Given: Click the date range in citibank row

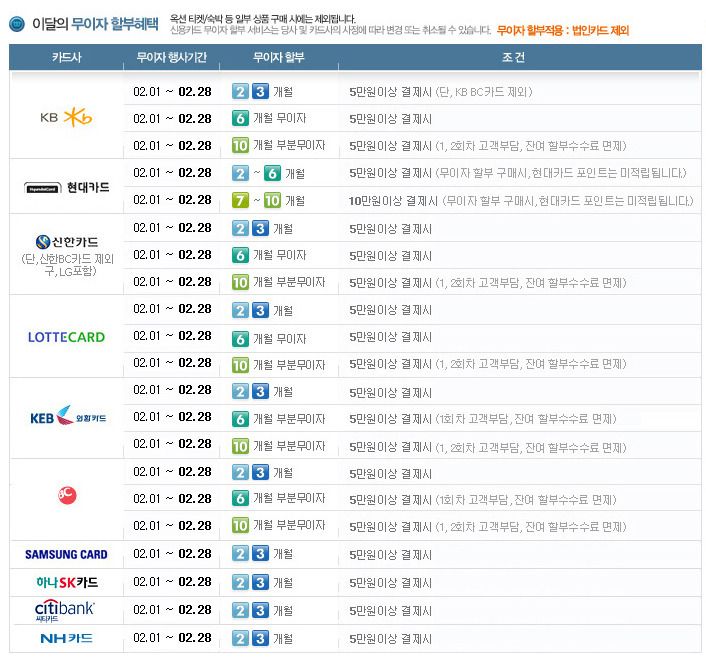Looking at the screenshot, I should (172, 610).
